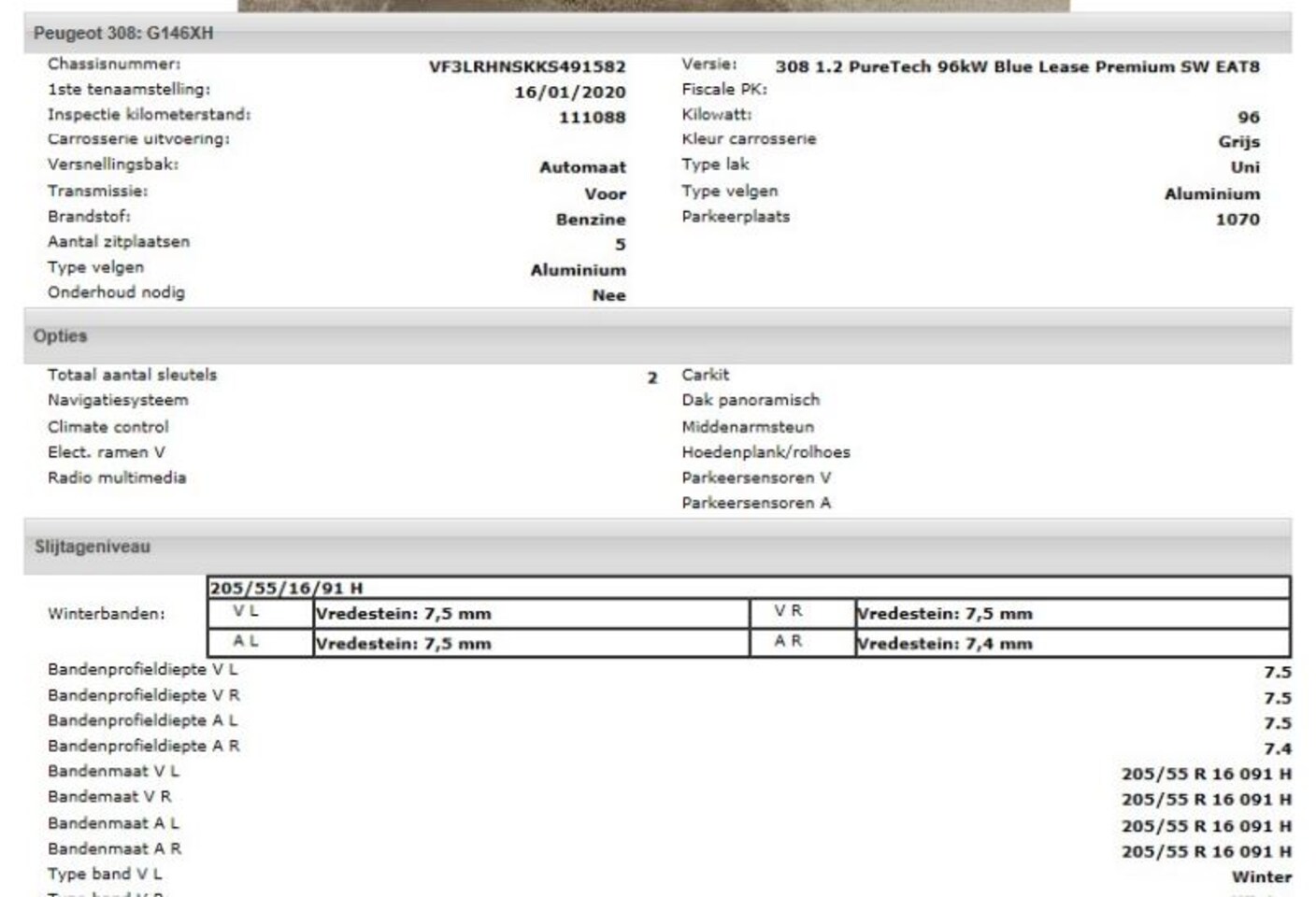Click the "A R" cell in the tyre table

click(802, 642)
